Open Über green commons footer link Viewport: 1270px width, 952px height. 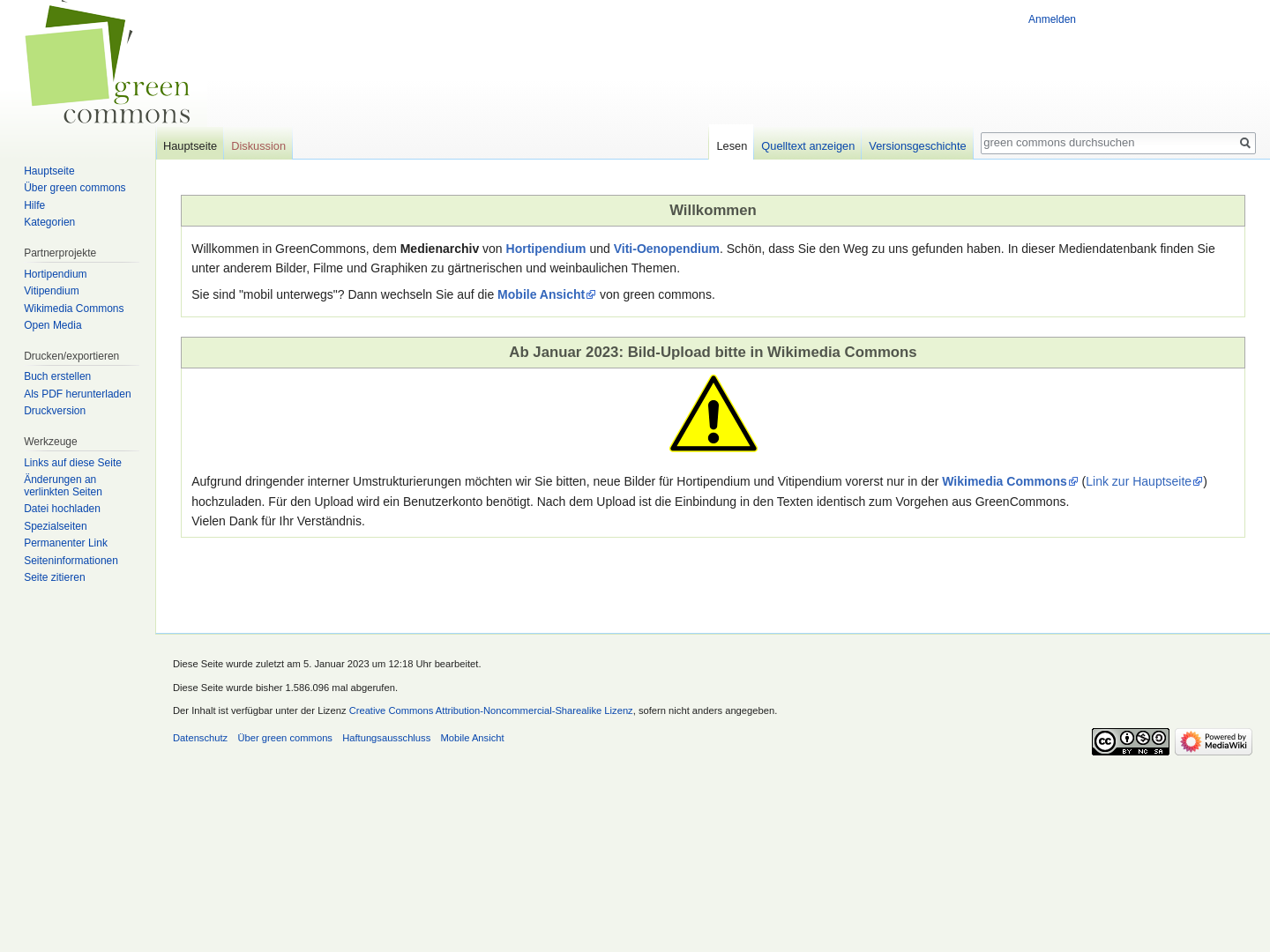tap(285, 738)
